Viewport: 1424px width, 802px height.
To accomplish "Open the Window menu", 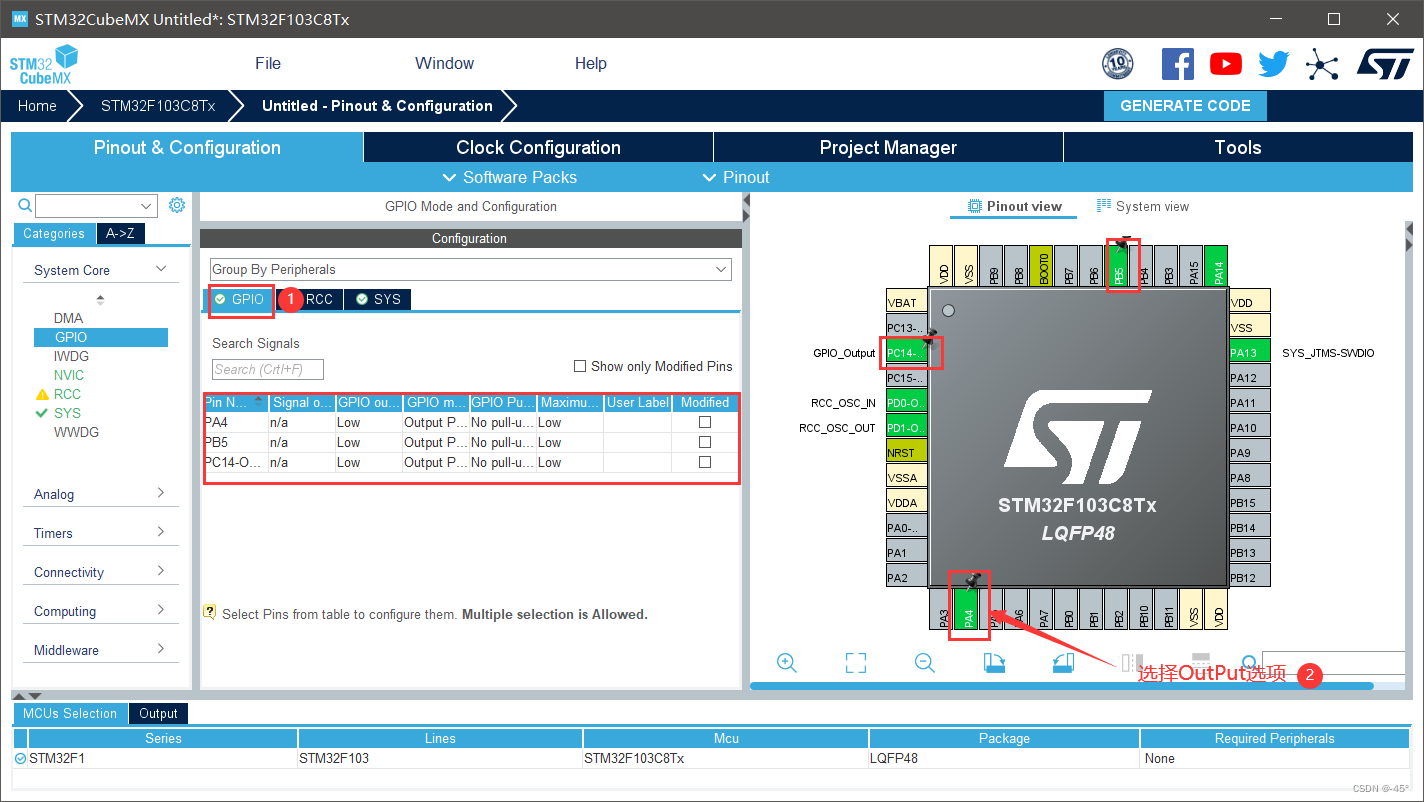I will (x=444, y=63).
